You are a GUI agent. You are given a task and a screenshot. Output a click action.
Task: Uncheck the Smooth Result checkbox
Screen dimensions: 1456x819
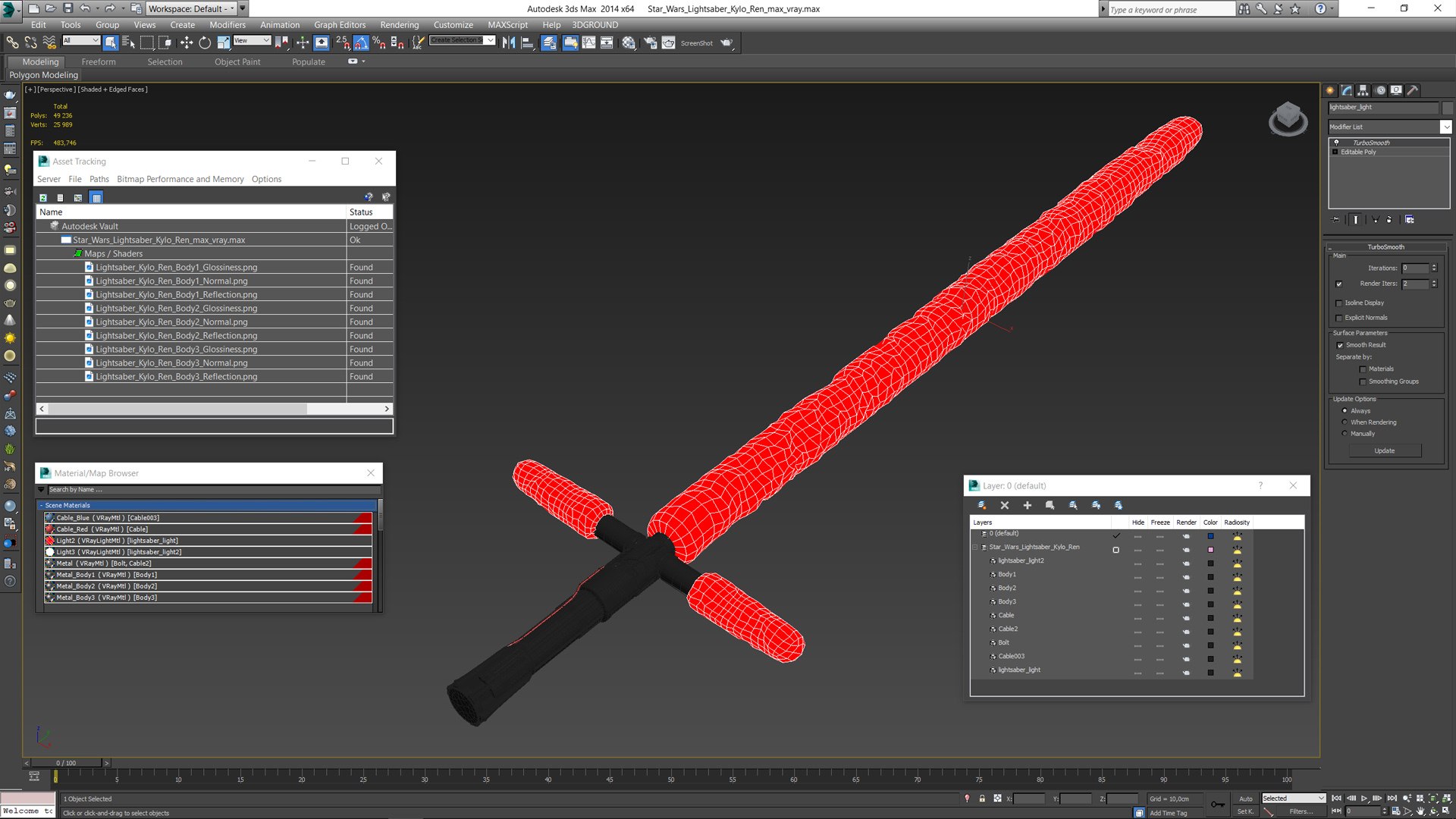(x=1340, y=346)
